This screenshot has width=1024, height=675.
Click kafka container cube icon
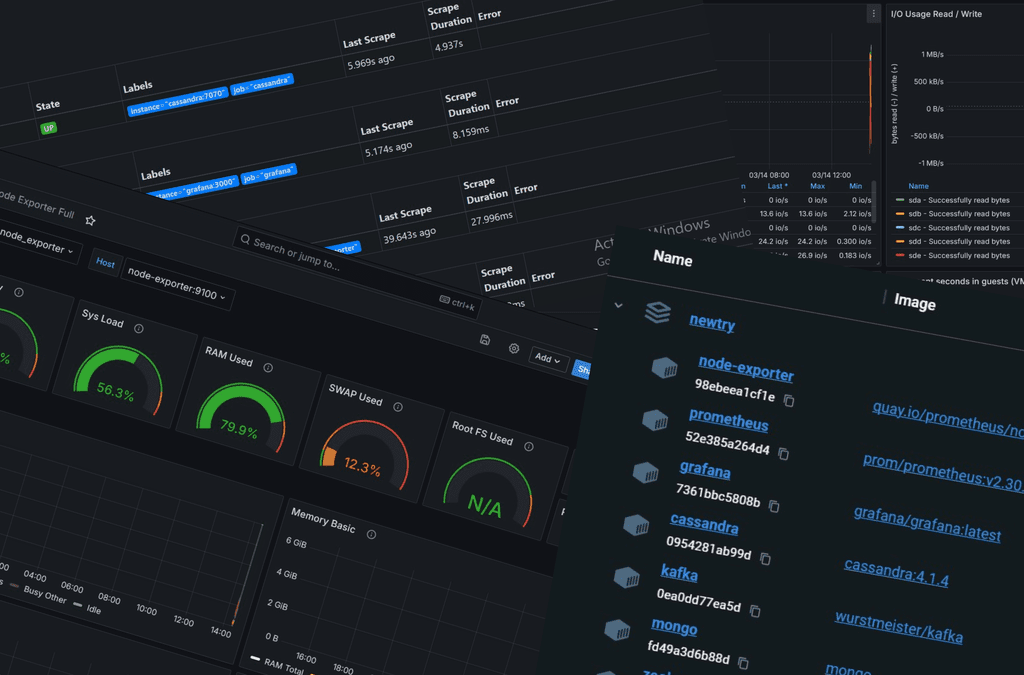(627, 577)
